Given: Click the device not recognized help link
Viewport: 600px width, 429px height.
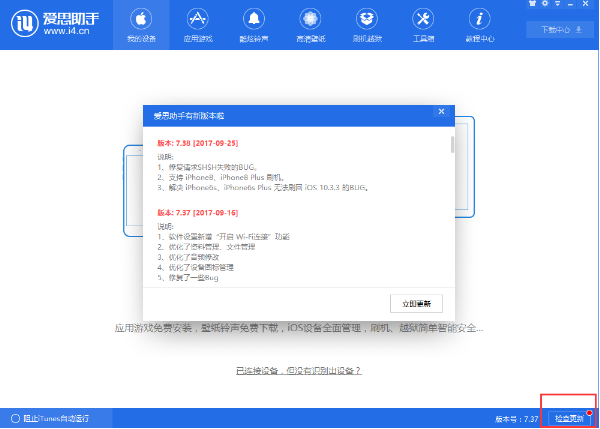Looking at the screenshot, I should point(298,370).
